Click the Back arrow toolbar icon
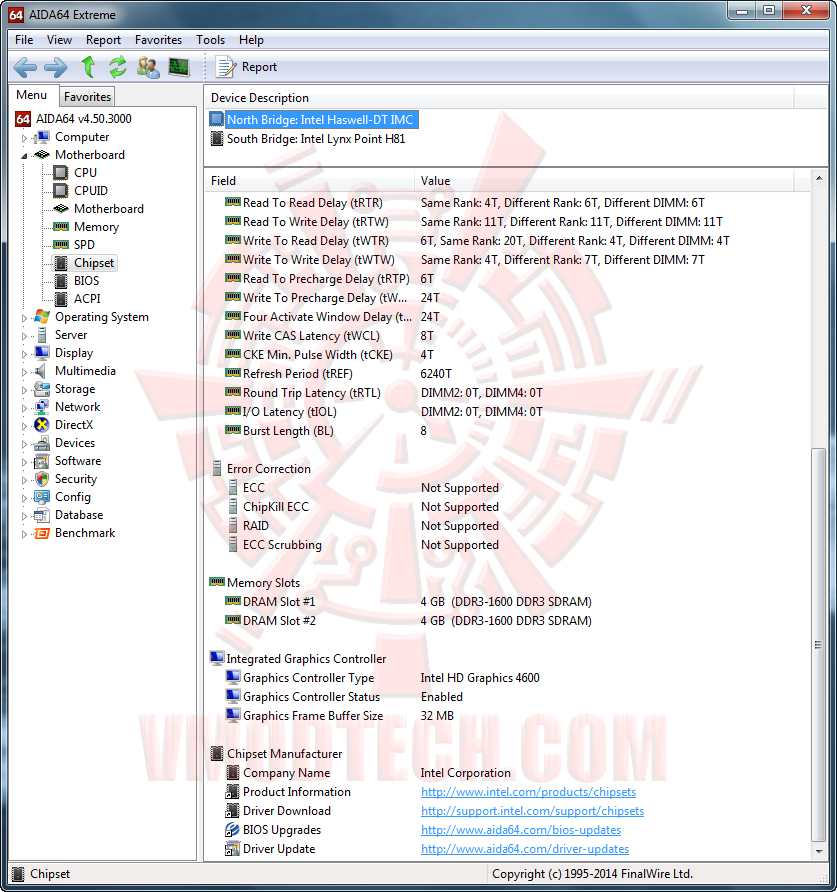 (x=25, y=67)
